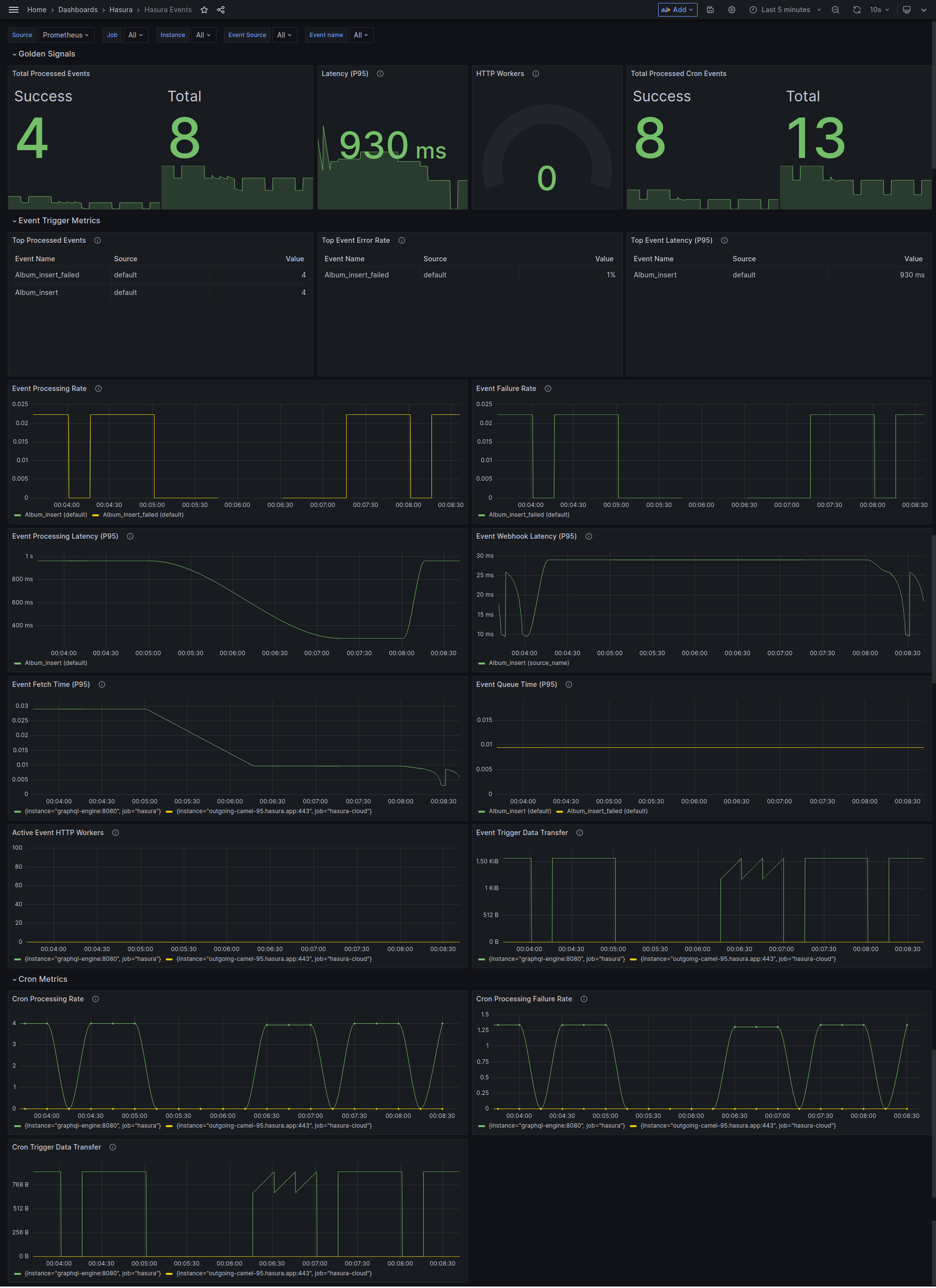Show info icon for Cron Processing Failure Rate

click(584, 999)
